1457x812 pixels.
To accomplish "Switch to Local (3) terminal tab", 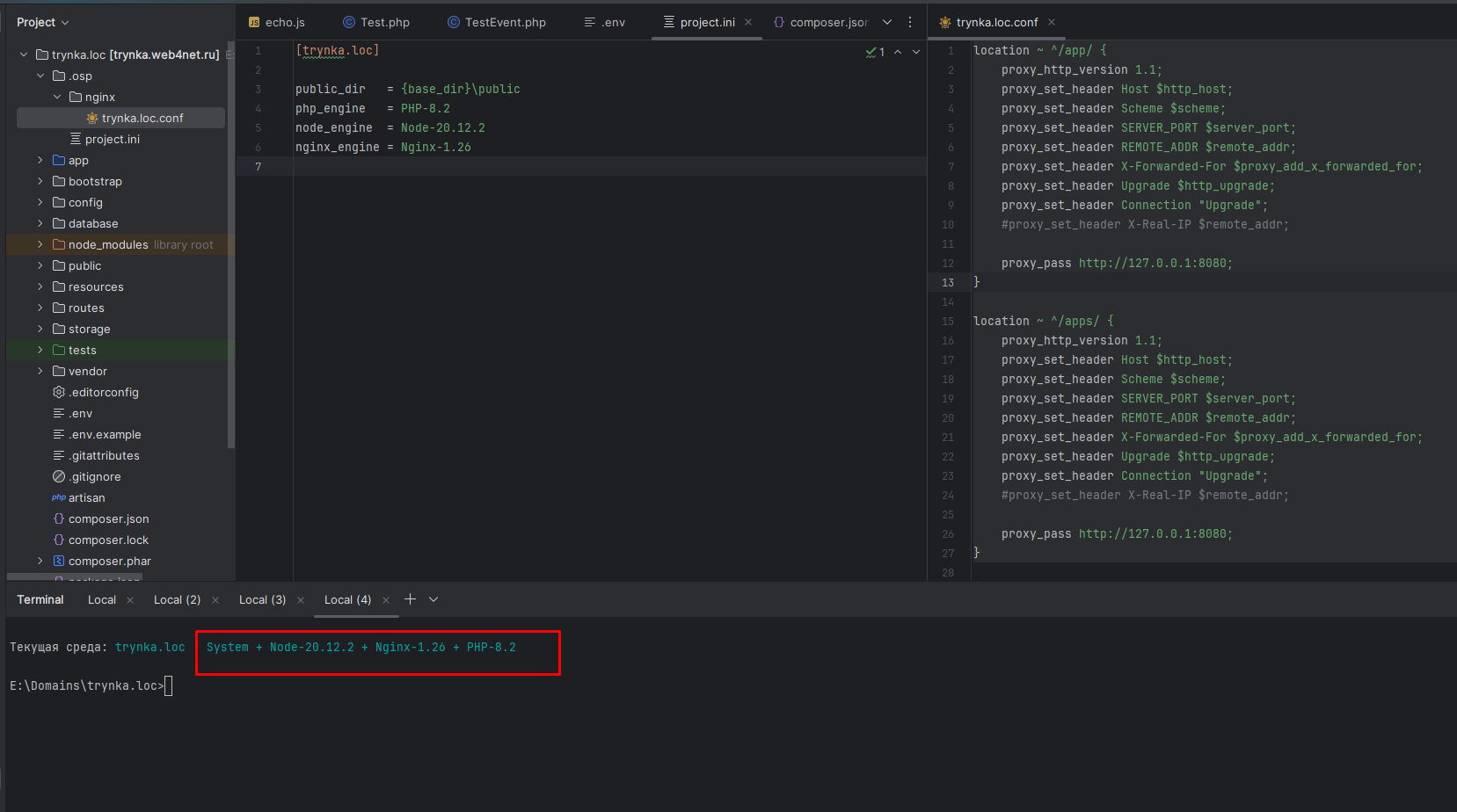I will 262,599.
